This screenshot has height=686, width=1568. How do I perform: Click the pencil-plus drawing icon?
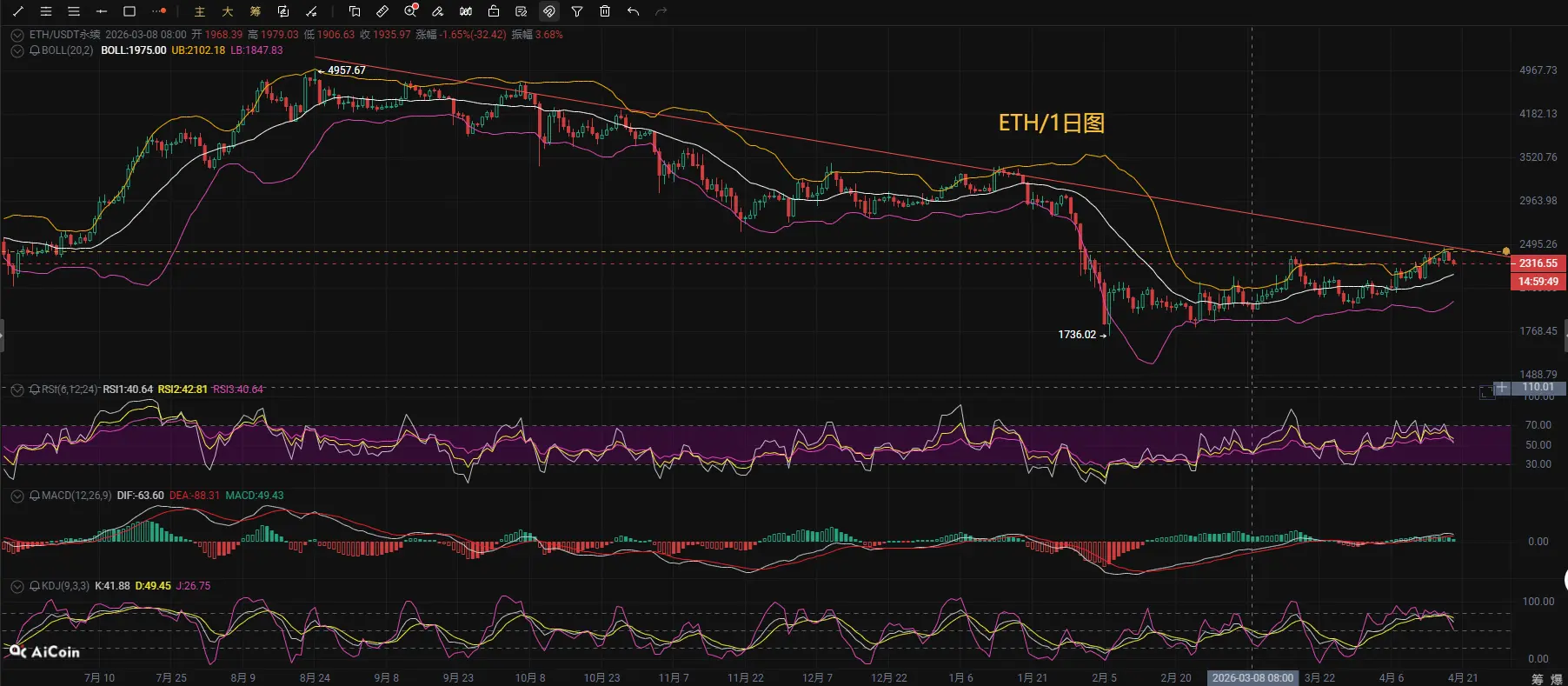pos(311,11)
